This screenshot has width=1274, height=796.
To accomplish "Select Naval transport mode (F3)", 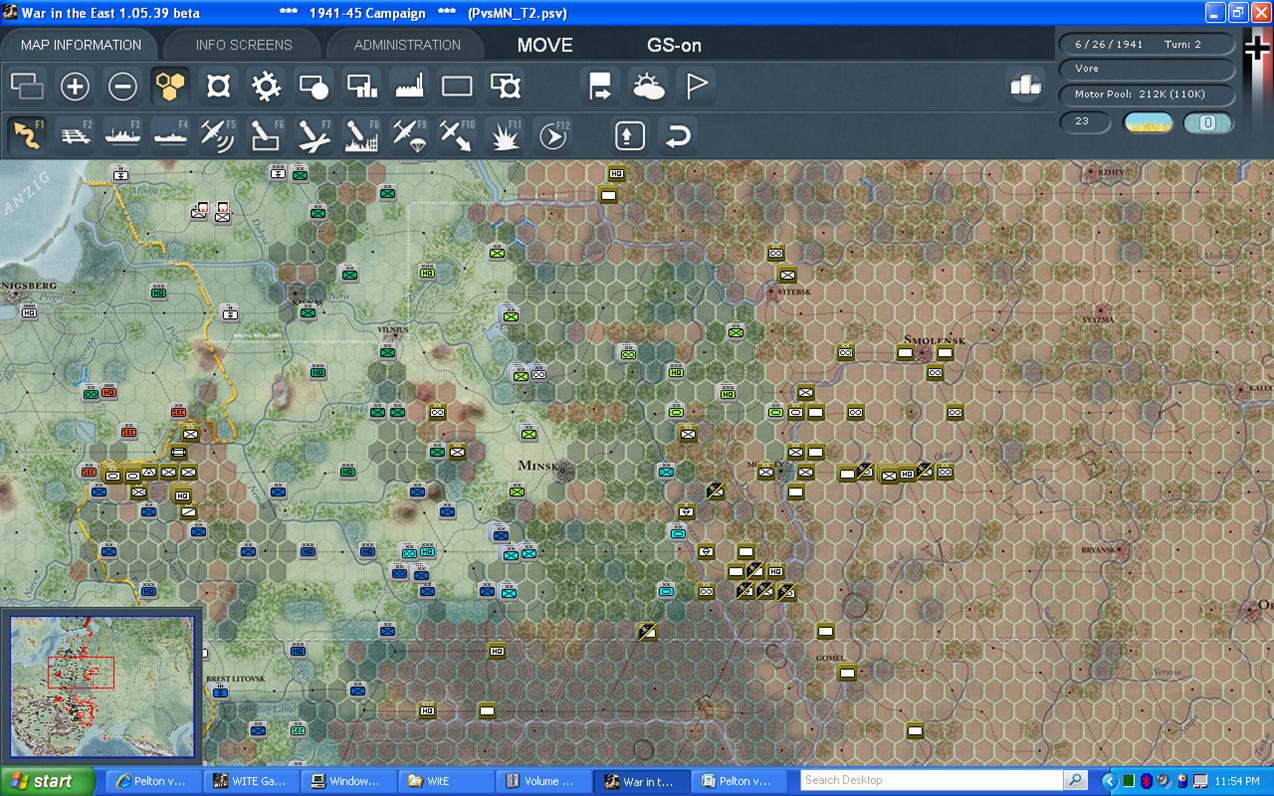I will click(122, 135).
